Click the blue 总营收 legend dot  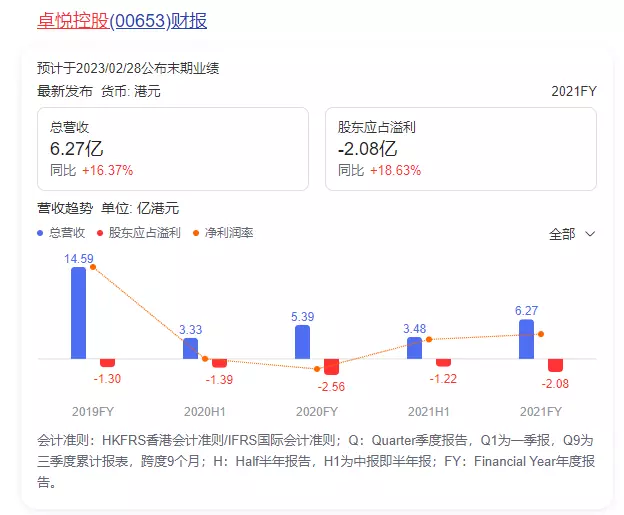tap(40, 233)
